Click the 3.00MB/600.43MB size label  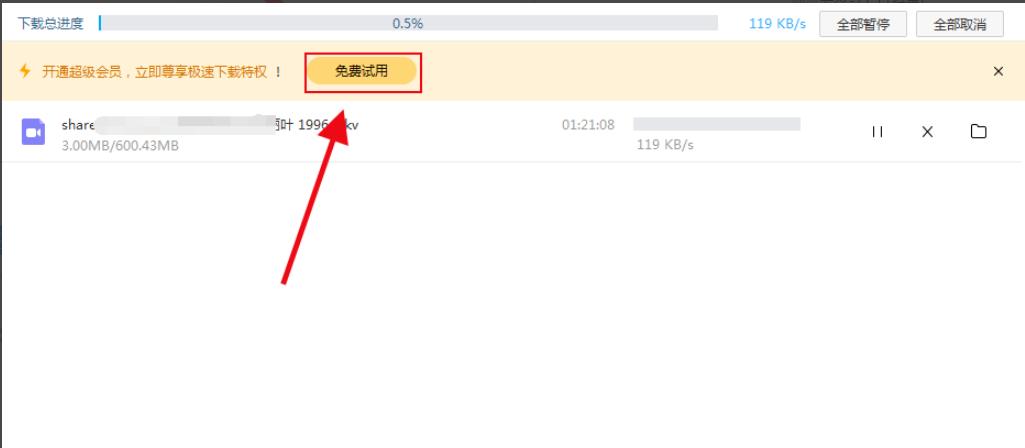[x=120, y=146]
